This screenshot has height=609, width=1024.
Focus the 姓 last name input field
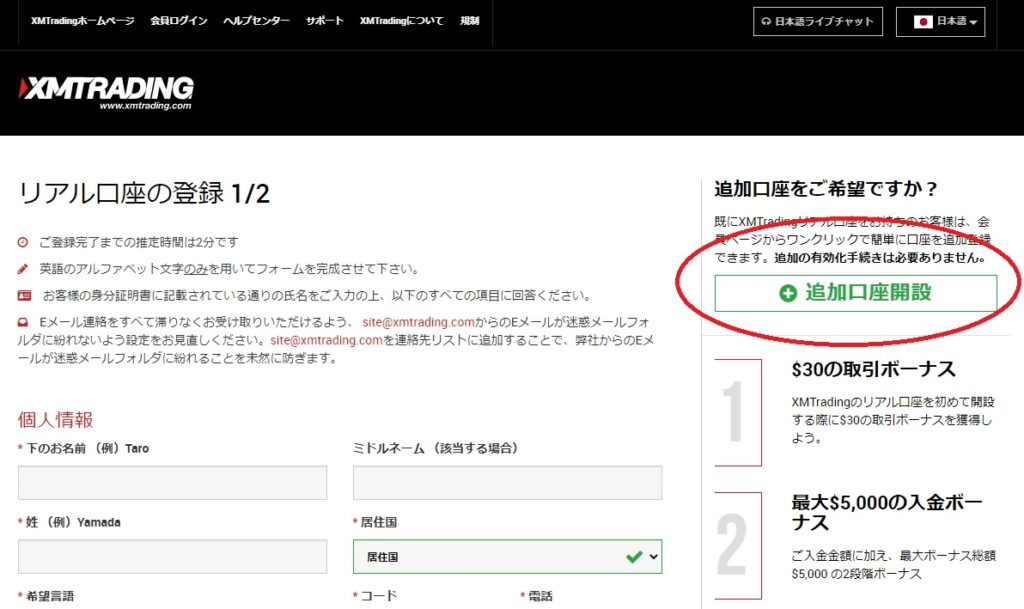click(172, 557)
